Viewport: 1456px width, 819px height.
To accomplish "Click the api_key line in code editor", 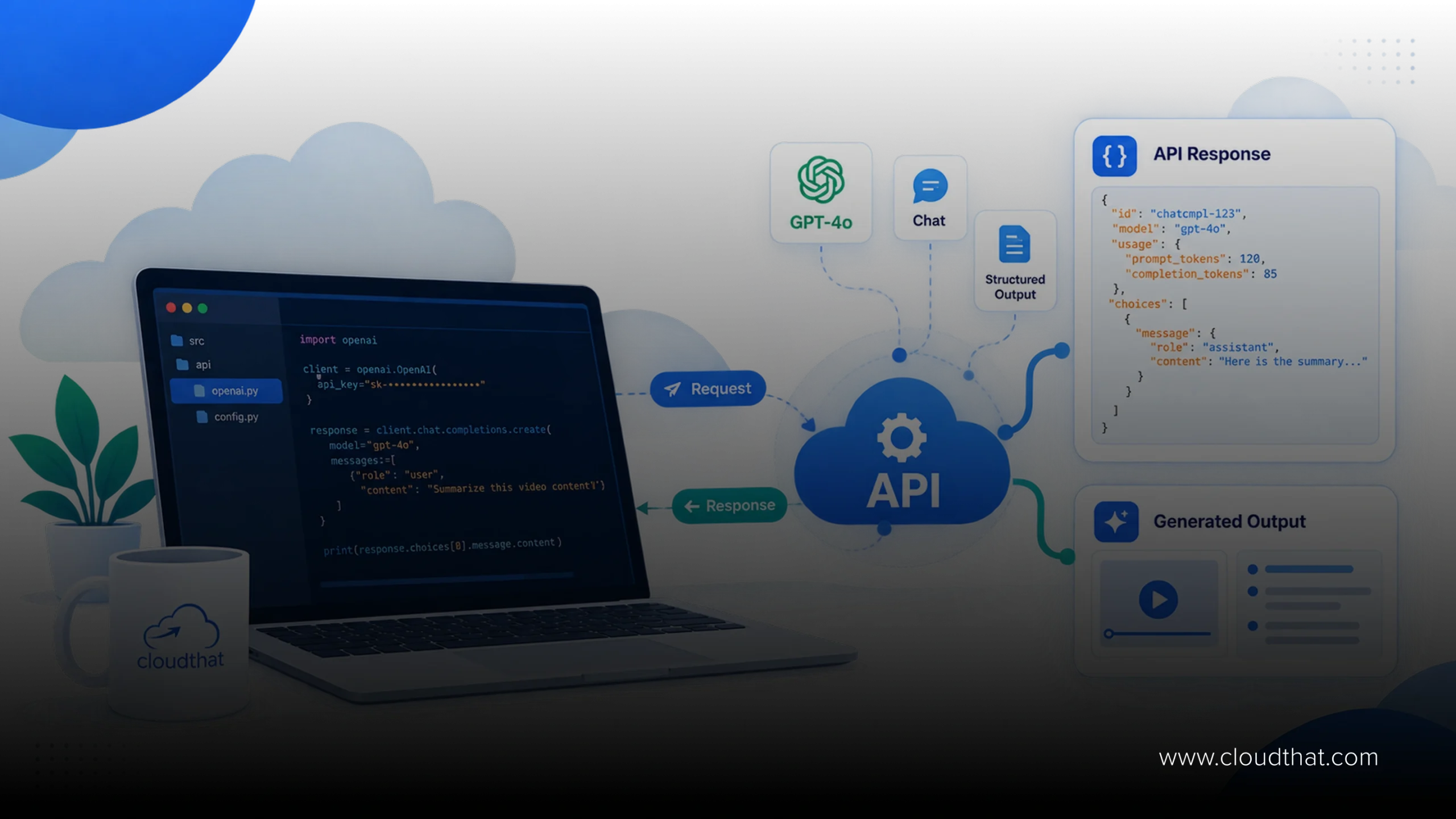I will [400, 384].
